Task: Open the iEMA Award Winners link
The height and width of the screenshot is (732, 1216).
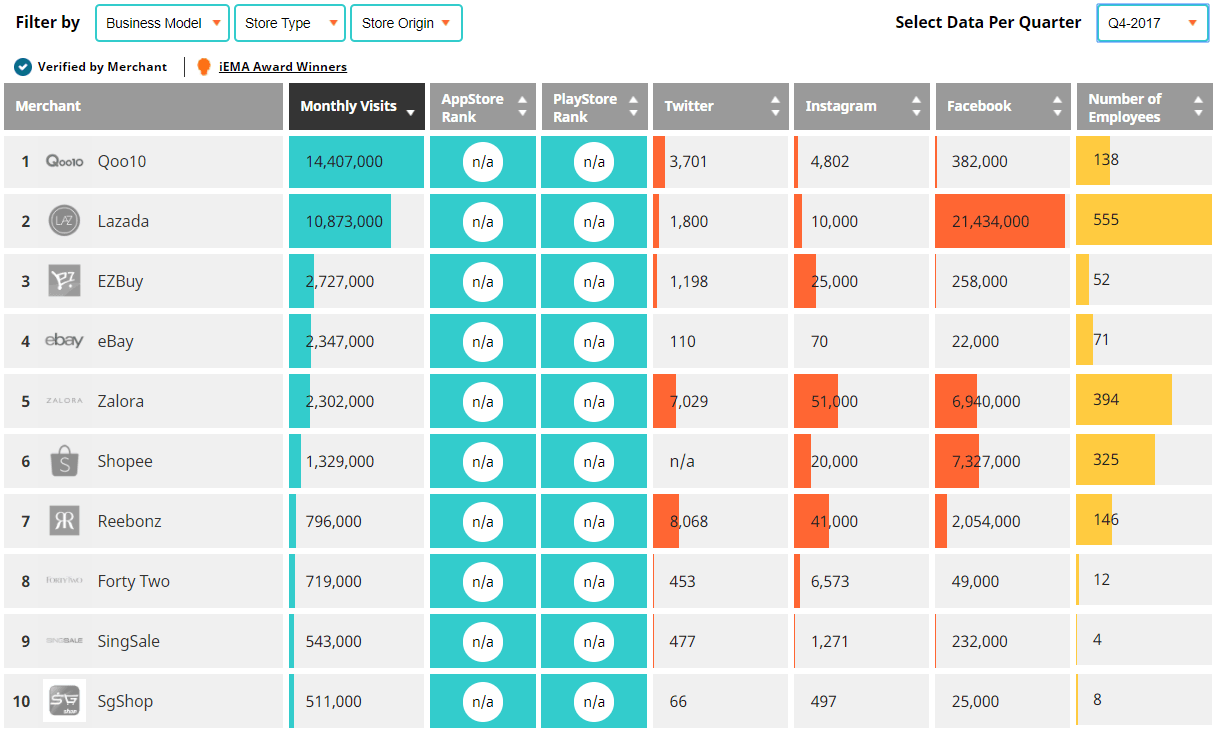Action: click(x=283, y=67)
